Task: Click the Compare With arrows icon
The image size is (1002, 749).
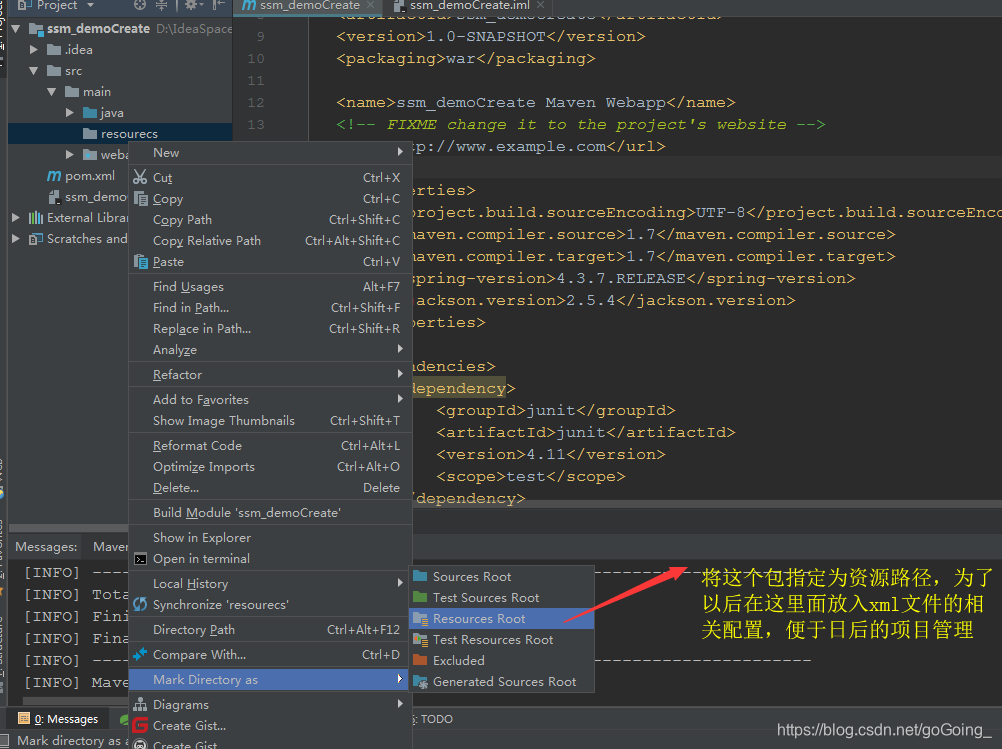Action: click(x=140, y=654)
